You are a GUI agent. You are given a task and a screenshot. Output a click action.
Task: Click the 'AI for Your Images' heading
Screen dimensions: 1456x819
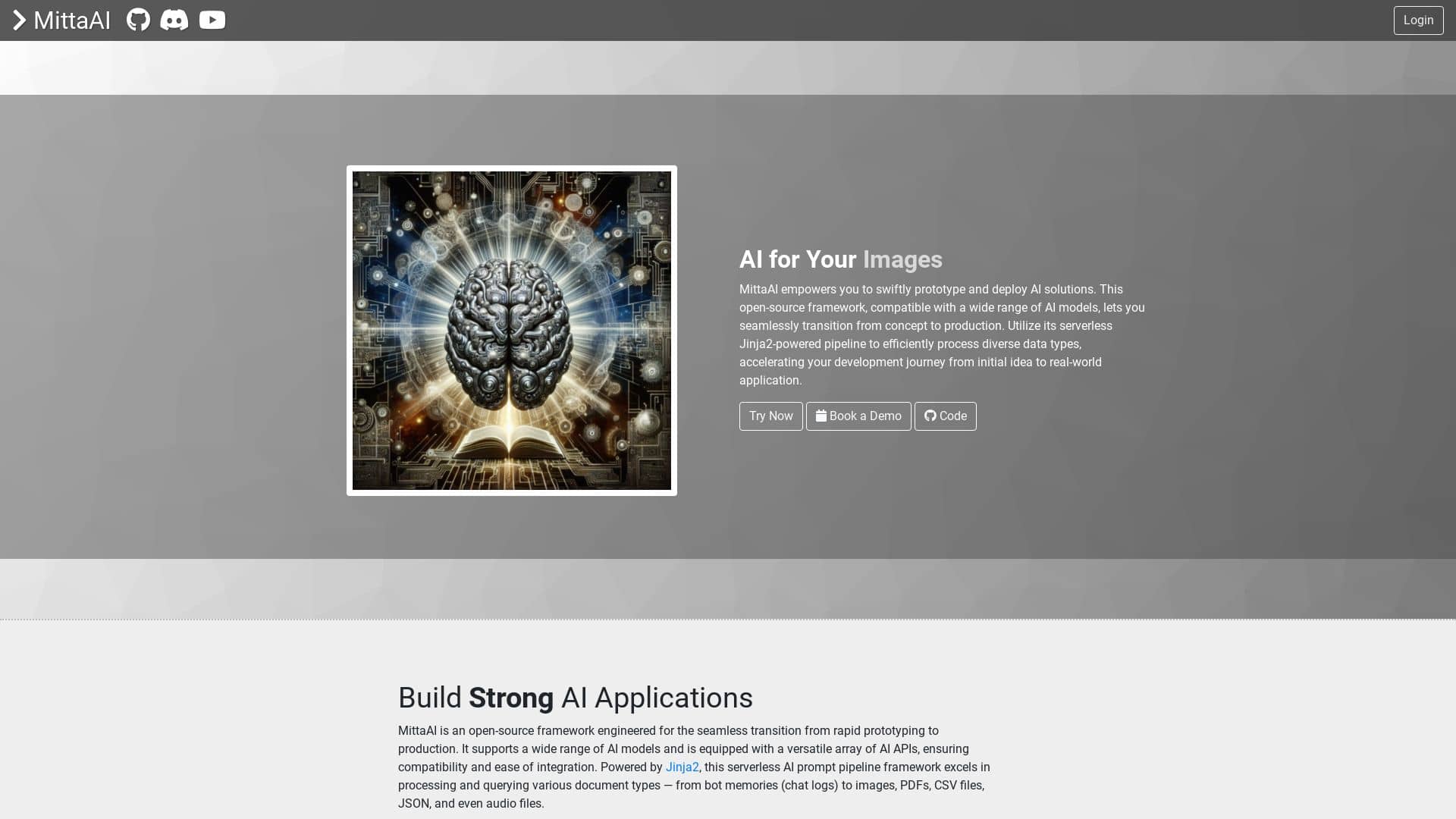click(x=840, y=259)
